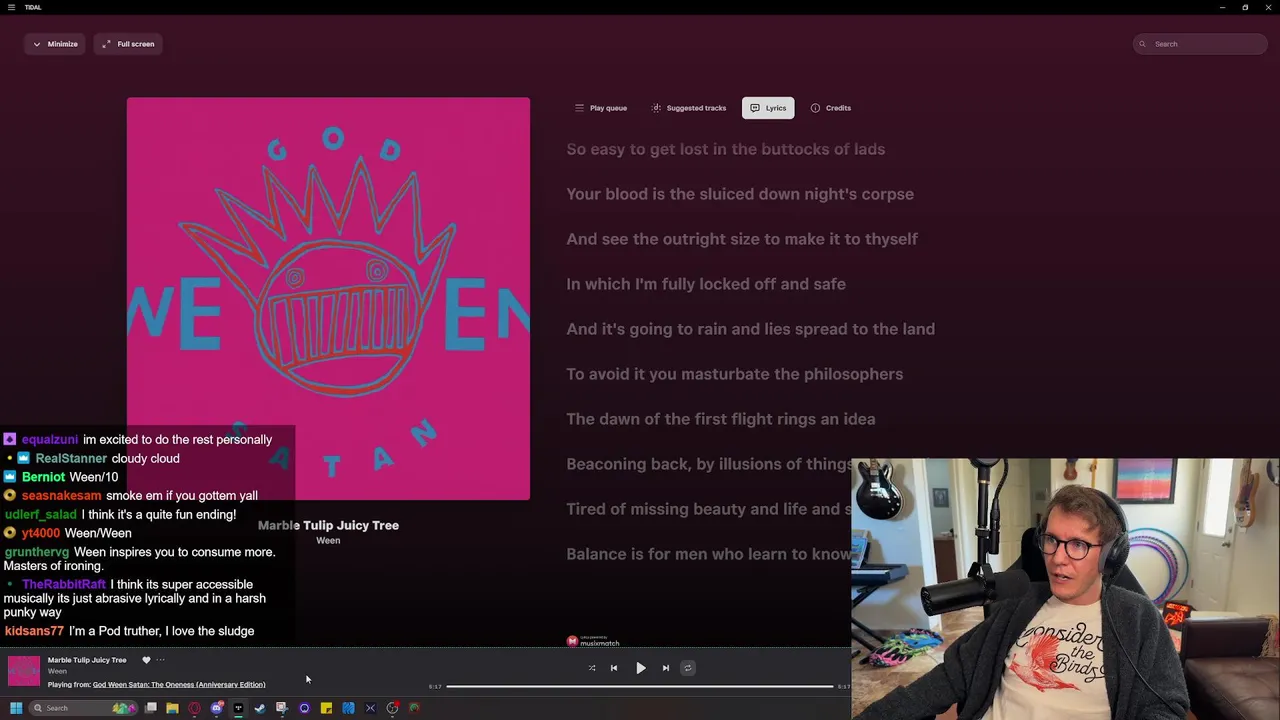Open the Play queue tab

(601, 108)
